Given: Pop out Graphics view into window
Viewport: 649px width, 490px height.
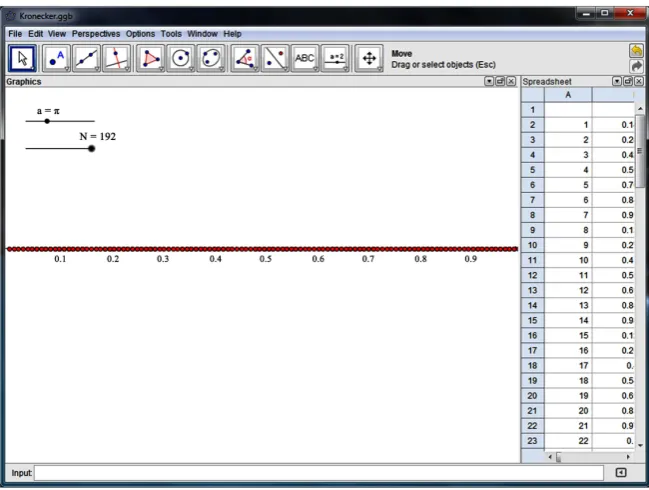Looking at the screenshot, I should [500, 81].
